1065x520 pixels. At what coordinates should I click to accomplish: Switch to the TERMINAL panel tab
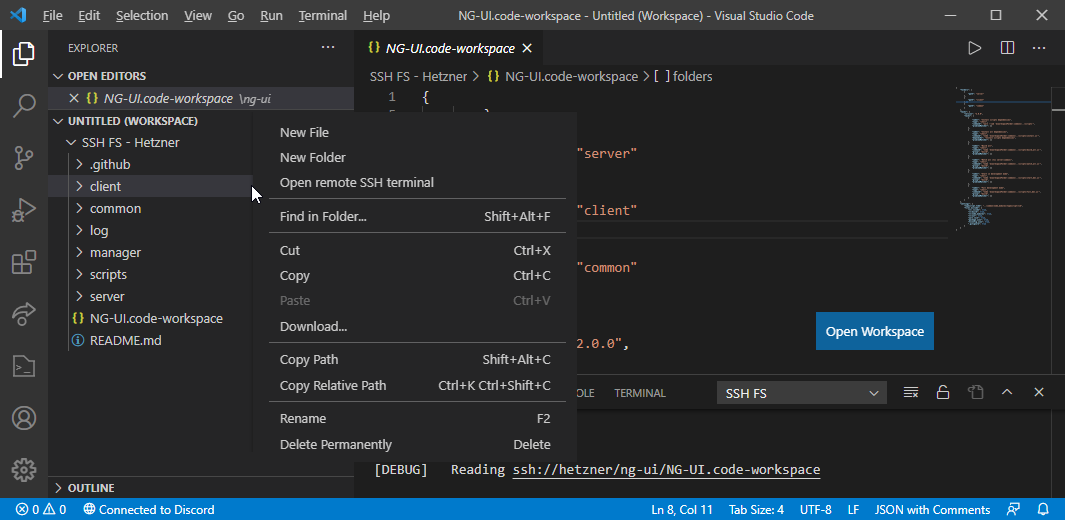[640, 393]
